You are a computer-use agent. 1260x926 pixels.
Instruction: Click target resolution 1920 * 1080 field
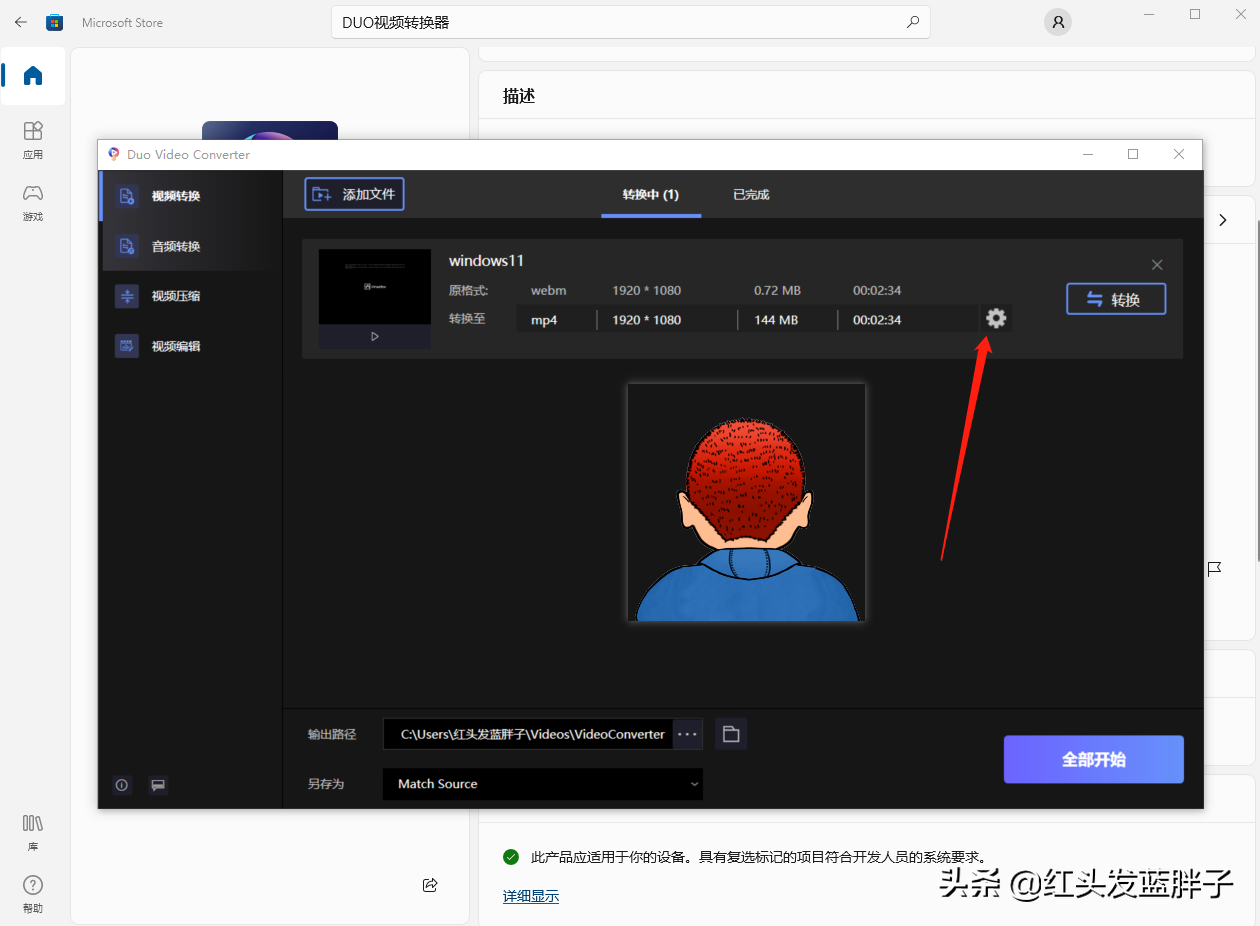667,320
